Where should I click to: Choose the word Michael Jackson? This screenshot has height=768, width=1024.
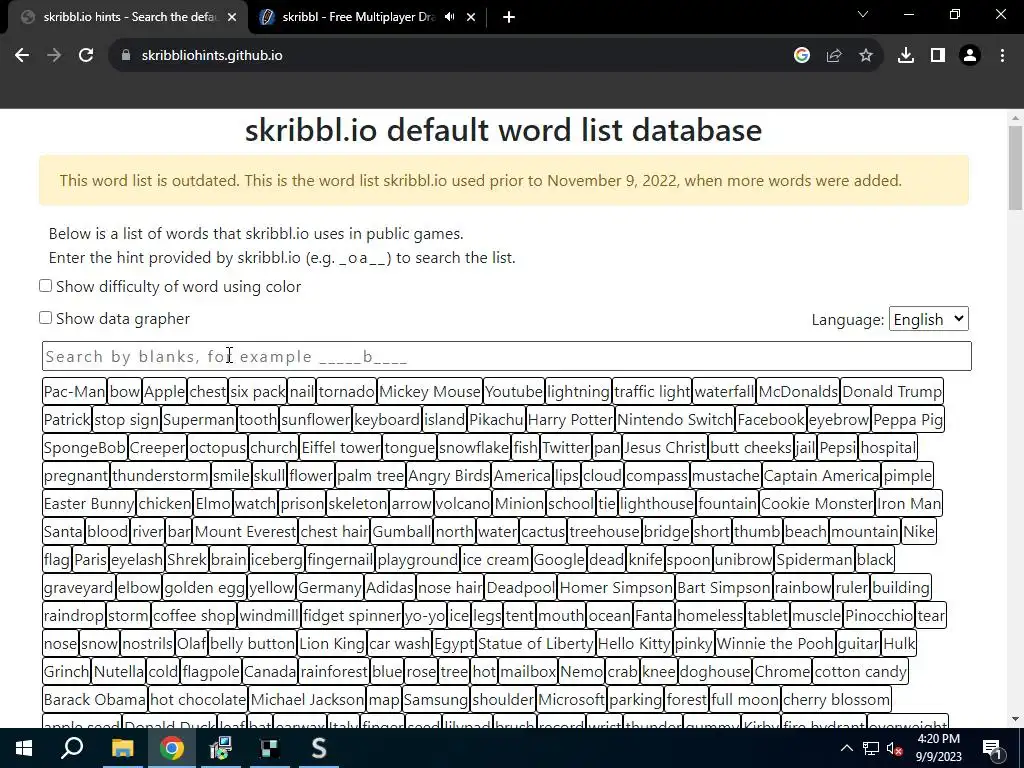[x=307, y=700]
